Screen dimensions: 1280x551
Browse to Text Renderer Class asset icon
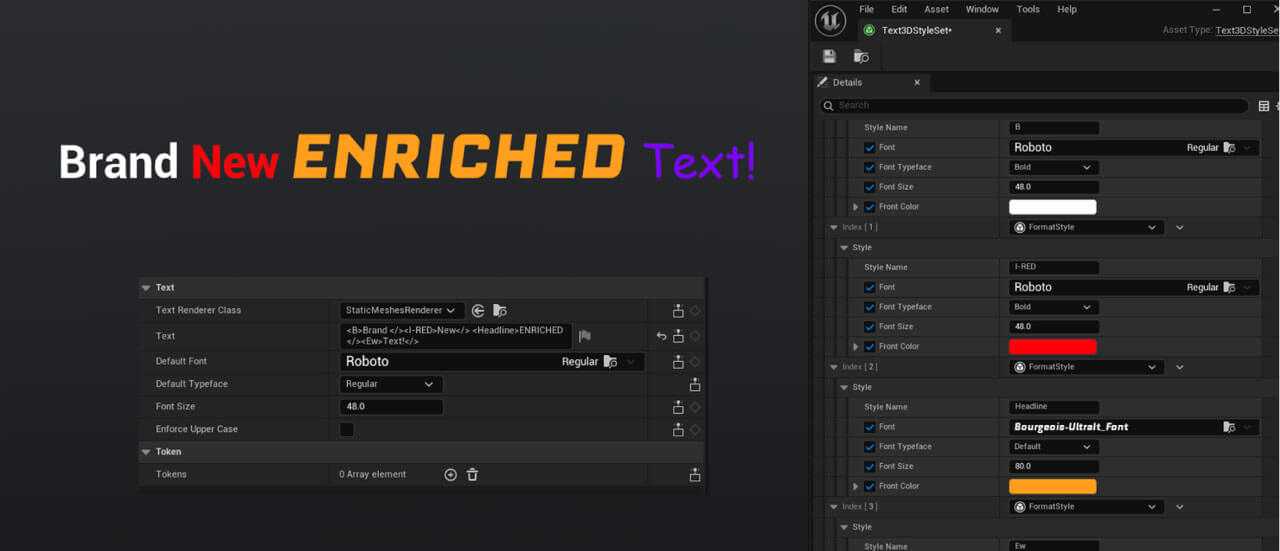(500, 311)
